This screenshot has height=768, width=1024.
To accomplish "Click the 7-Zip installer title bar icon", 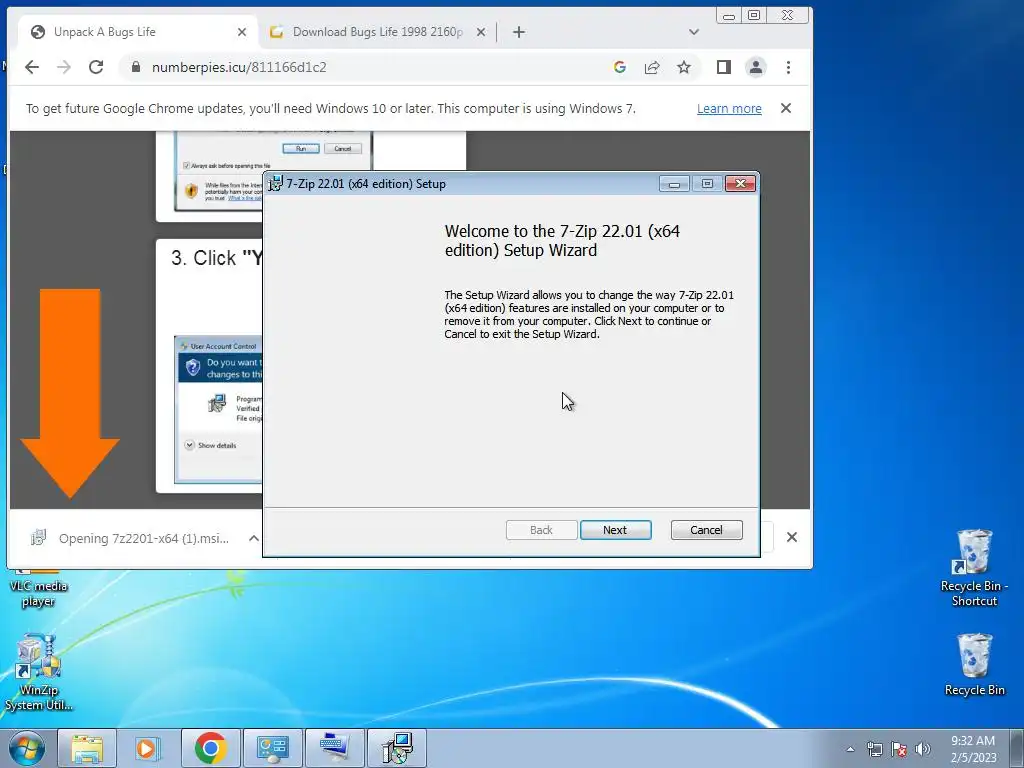I will [x=276, y=184].
